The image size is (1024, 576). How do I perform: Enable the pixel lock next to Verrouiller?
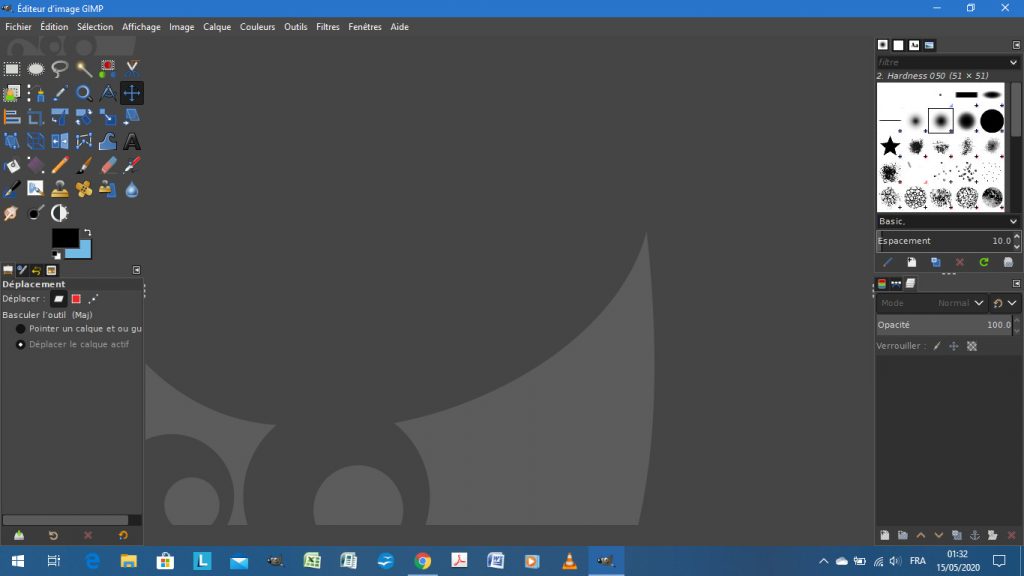click(x=935, y=345)
